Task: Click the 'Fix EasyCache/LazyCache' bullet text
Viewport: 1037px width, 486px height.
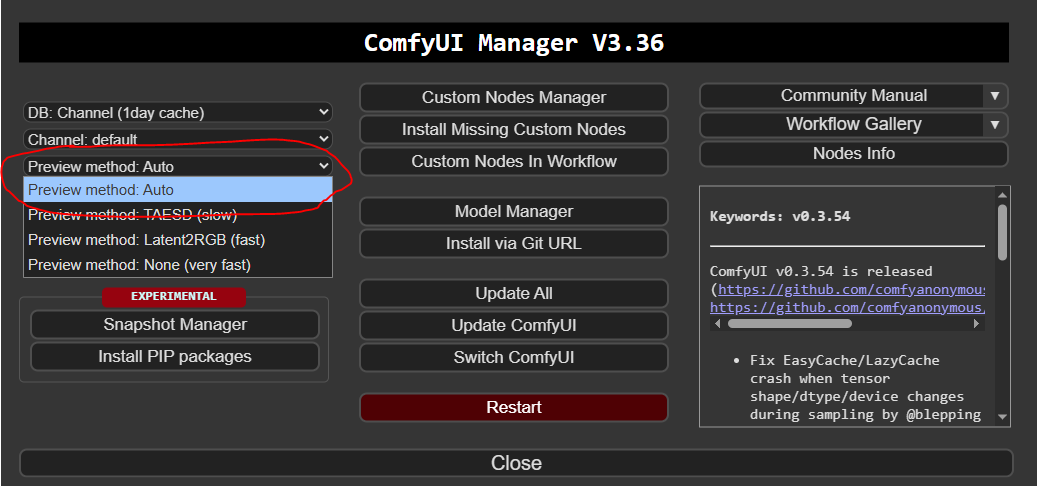Action: coord(845,361)
